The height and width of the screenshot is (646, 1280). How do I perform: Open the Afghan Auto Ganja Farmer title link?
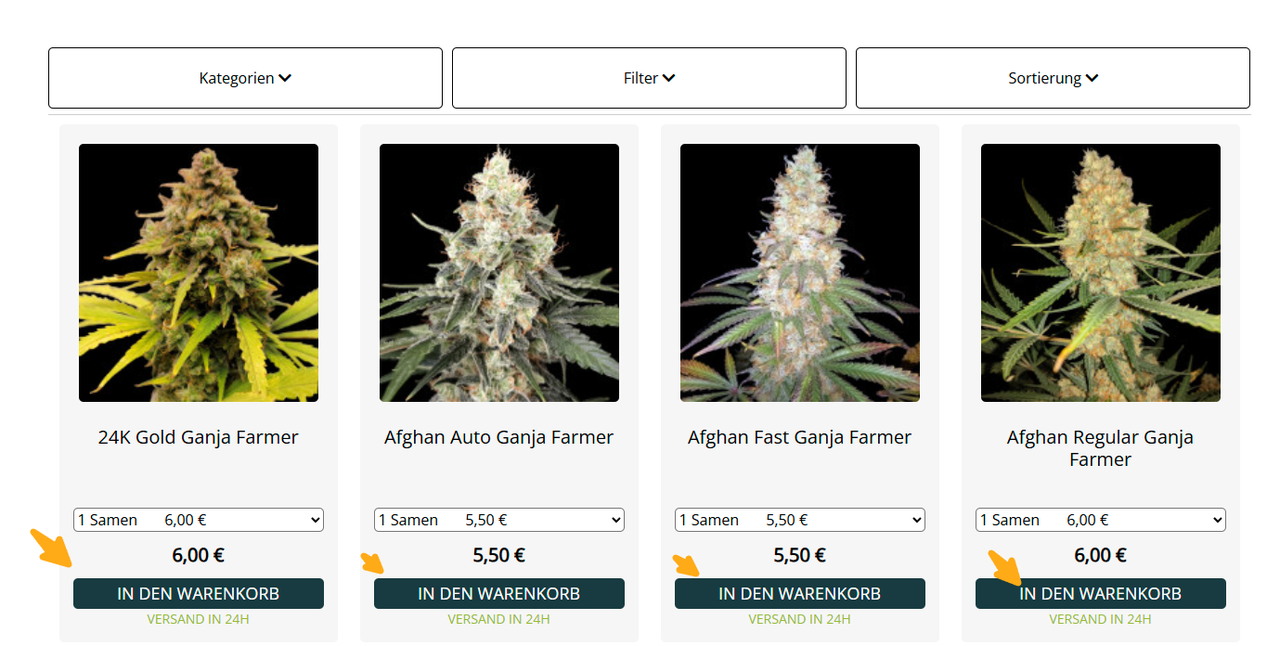click(499, 437)
